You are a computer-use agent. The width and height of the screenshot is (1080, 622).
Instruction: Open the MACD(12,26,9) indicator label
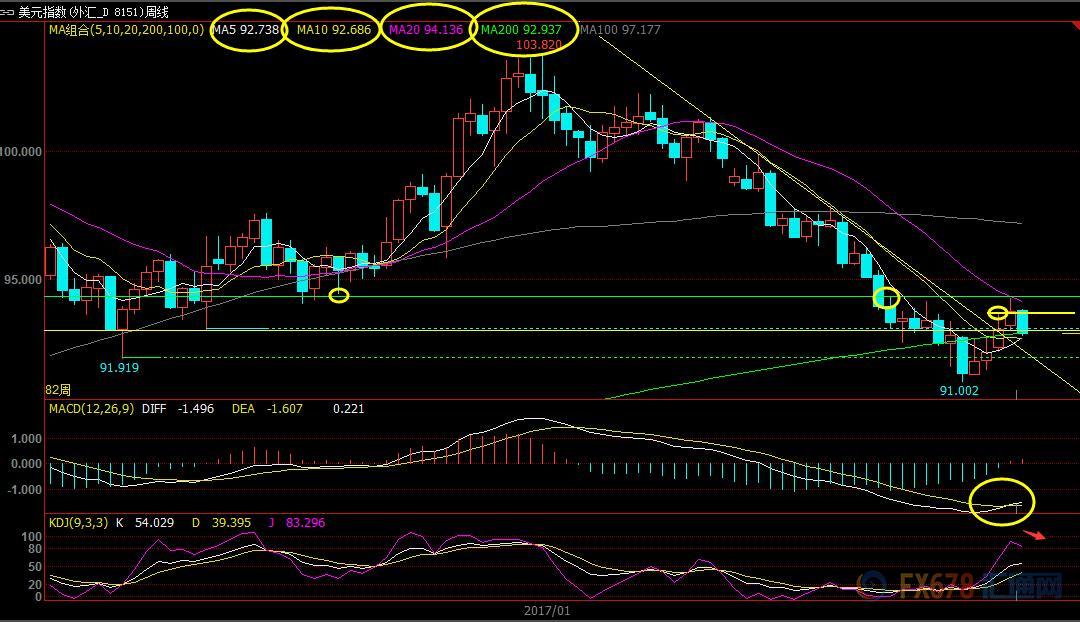pyautogui.click(x=92, y=408)
